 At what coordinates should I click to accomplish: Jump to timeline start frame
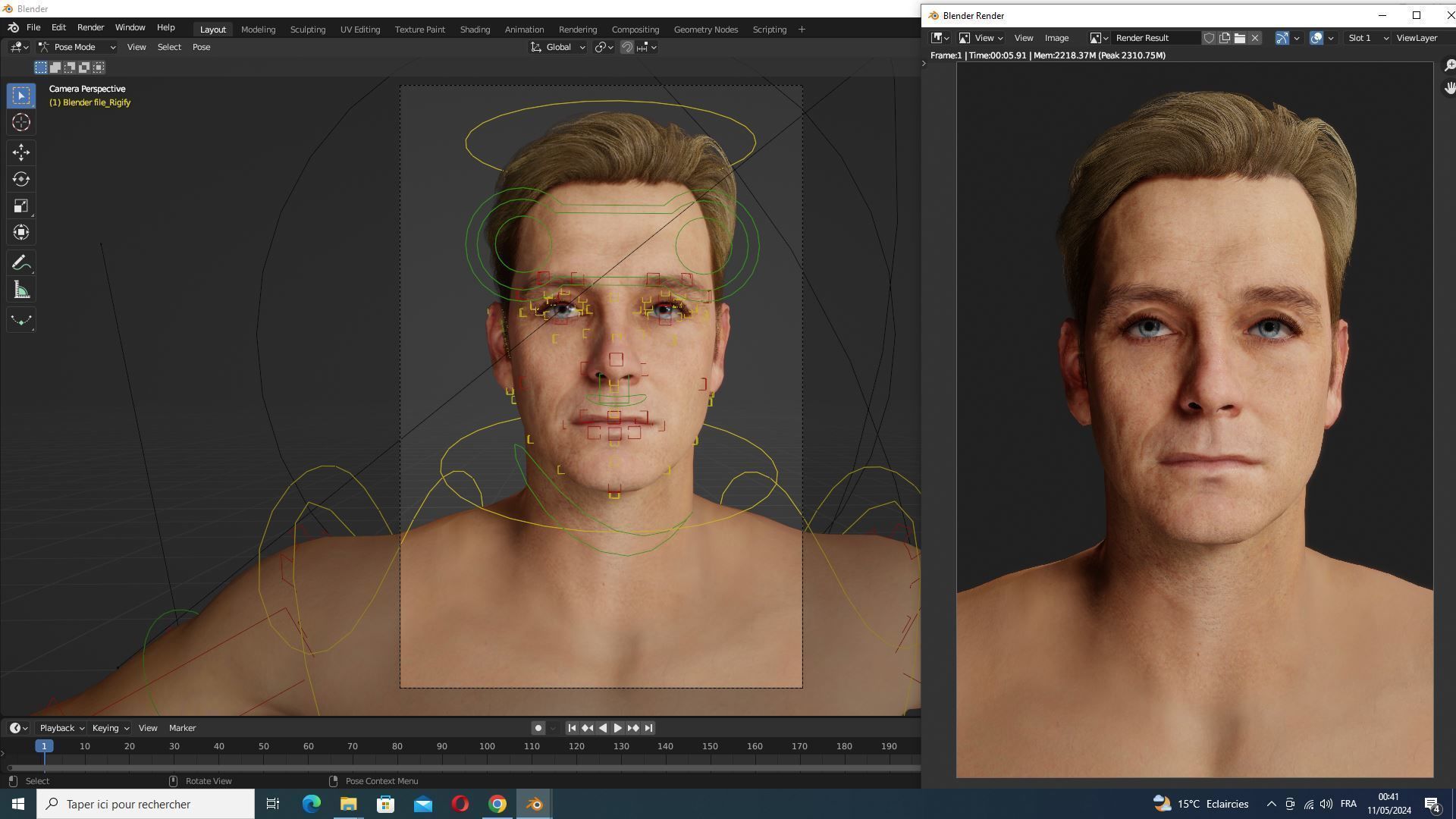(x=572, y=728)
